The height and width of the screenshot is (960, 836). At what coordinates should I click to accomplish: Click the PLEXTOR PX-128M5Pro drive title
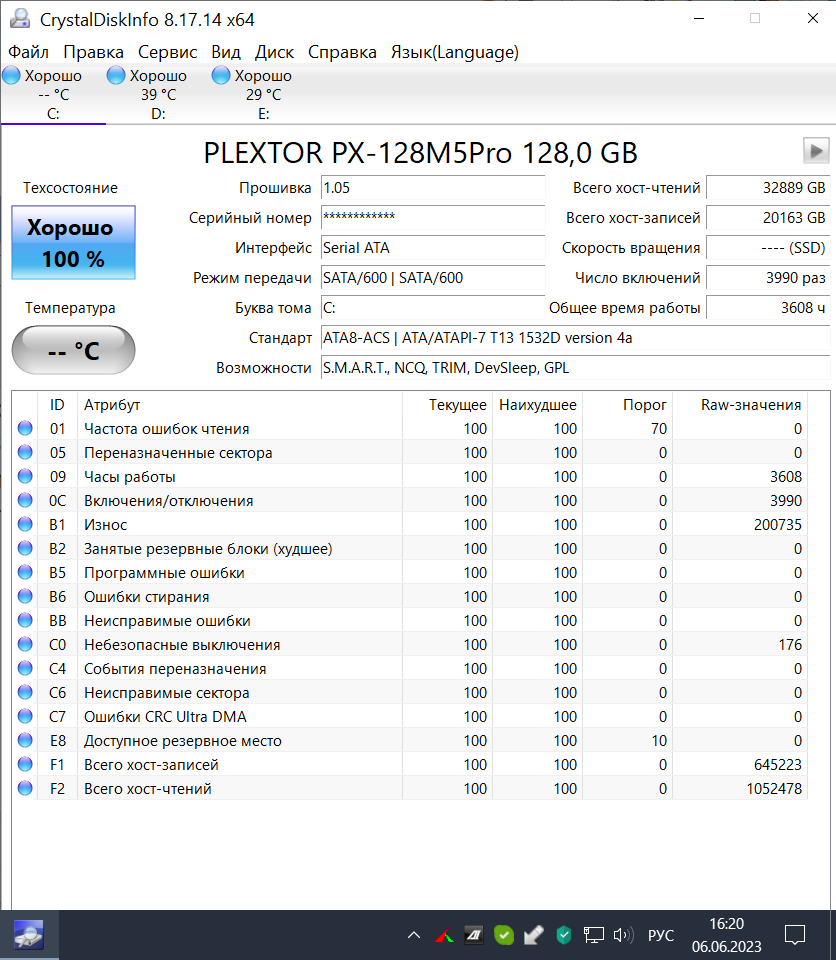click(420, 152)
